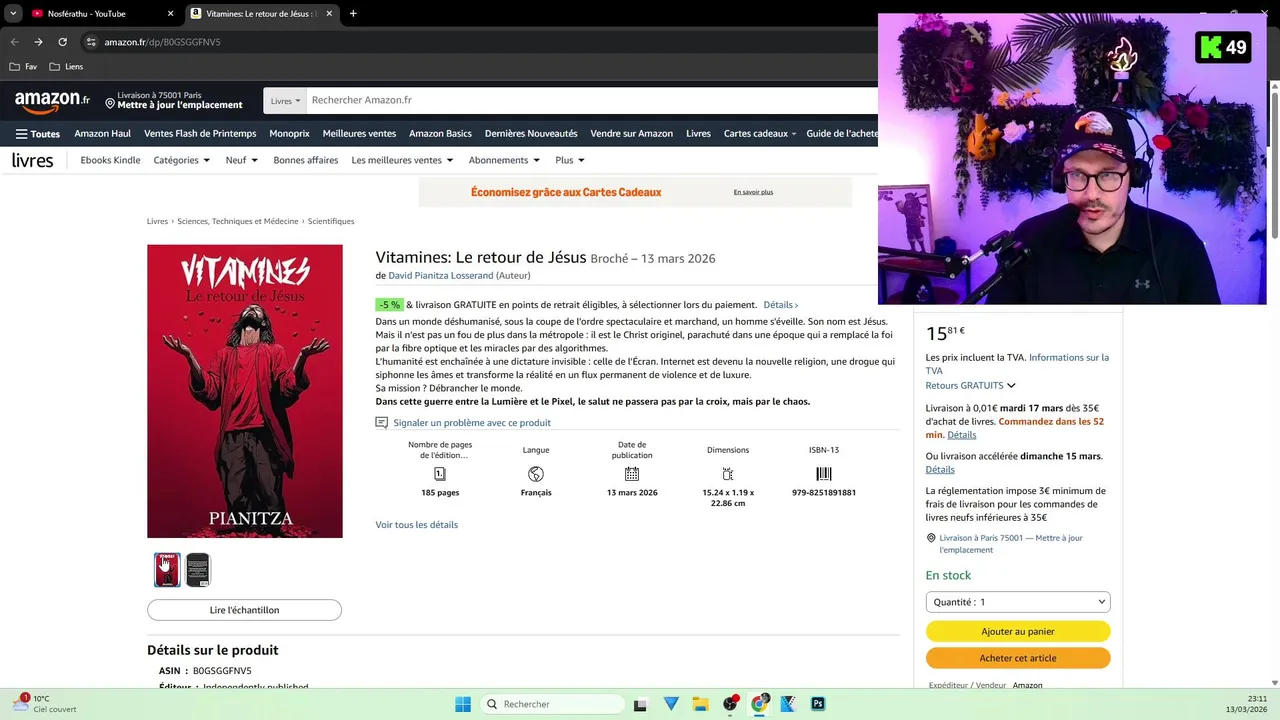This screenshot has height=720, width=1280.
Task: Open Vendre sur Amazon link
Action: (x=631, y=134)
